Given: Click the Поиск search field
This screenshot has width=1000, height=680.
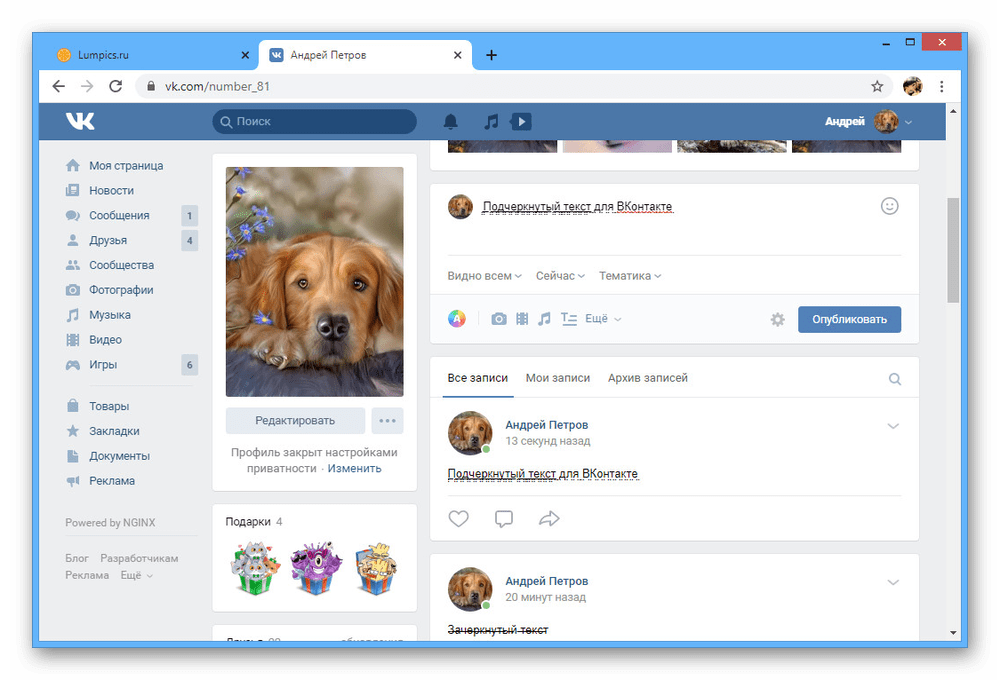Looking at the screenshot, I should [x=314, y=121].
